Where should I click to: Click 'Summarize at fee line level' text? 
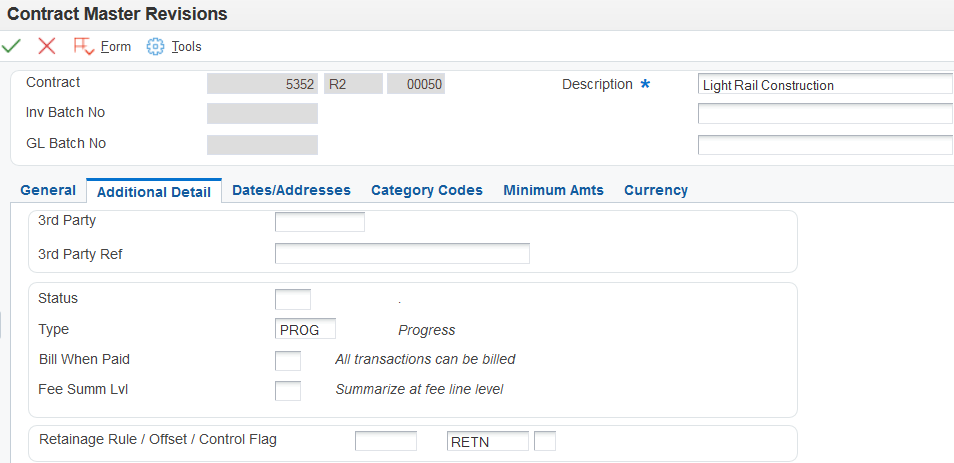point(419,389)
